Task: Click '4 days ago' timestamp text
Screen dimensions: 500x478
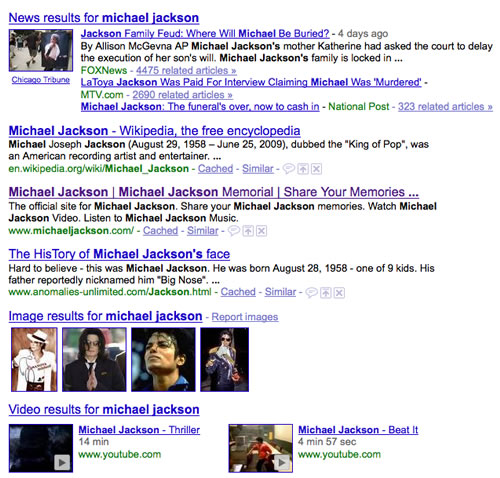Action: (363, 34)
